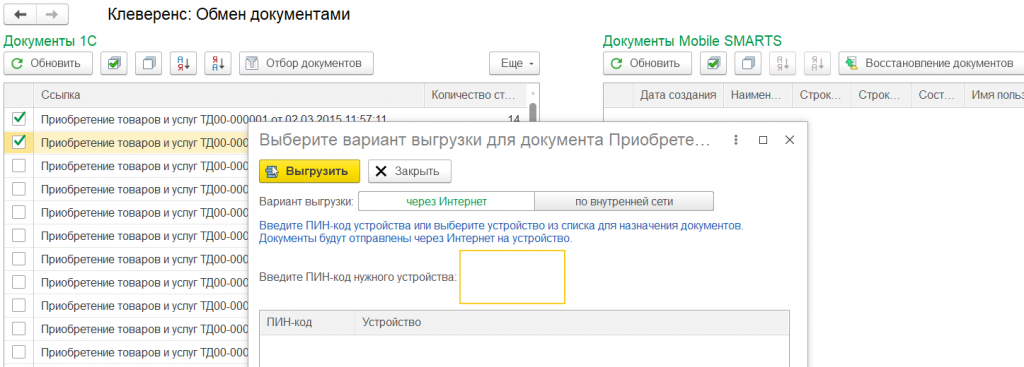Open Отбор документов filter
This screenshot has width=1024, height=367.
306,63
